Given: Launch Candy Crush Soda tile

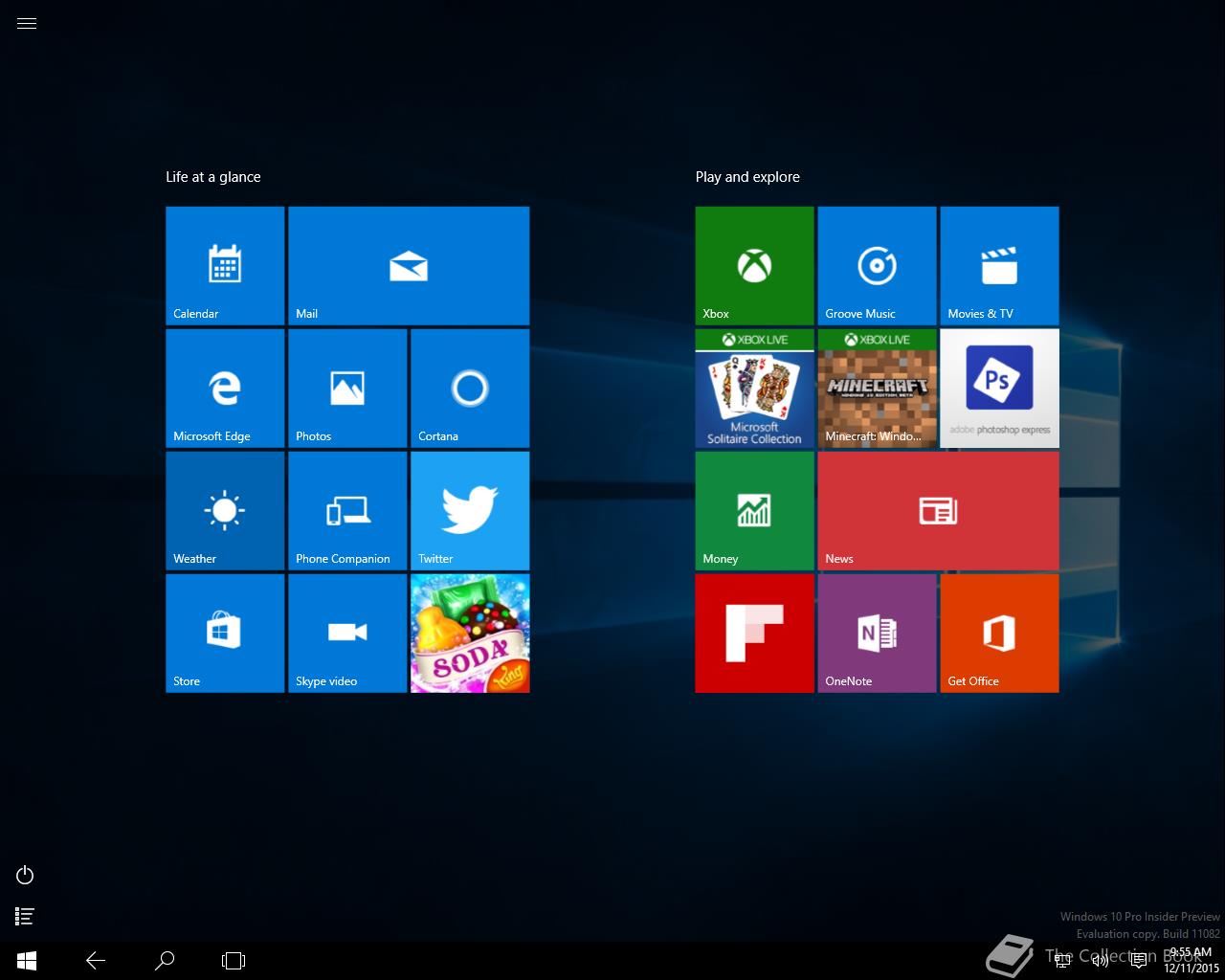Looking at the screenshot, I should [x=470, y=634].
